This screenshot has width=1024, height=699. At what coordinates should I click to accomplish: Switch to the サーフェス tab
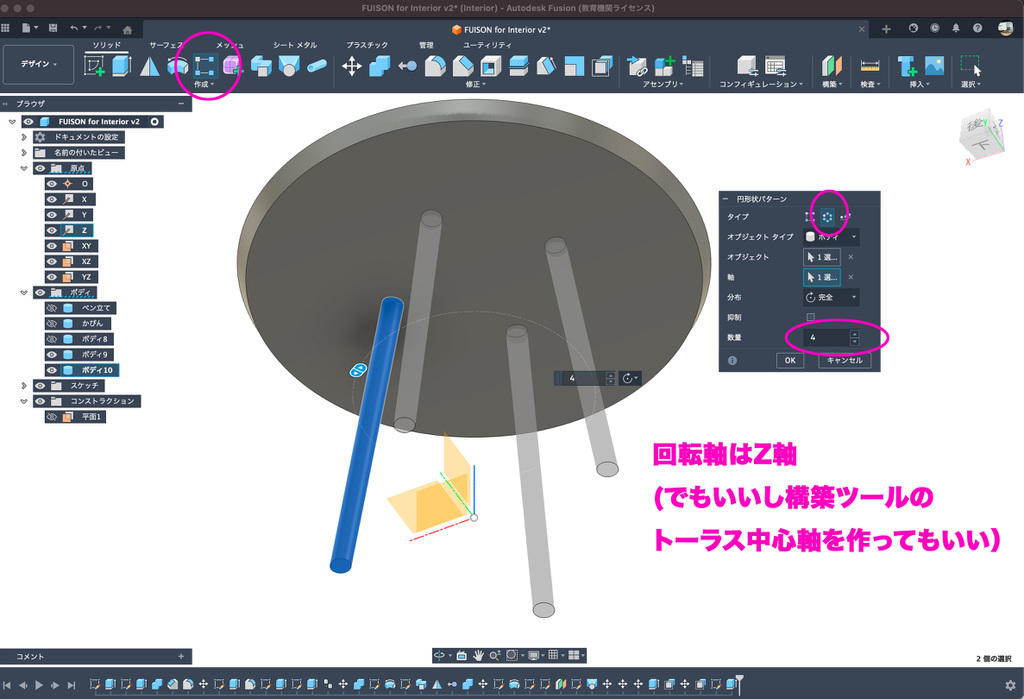(167, 45)
